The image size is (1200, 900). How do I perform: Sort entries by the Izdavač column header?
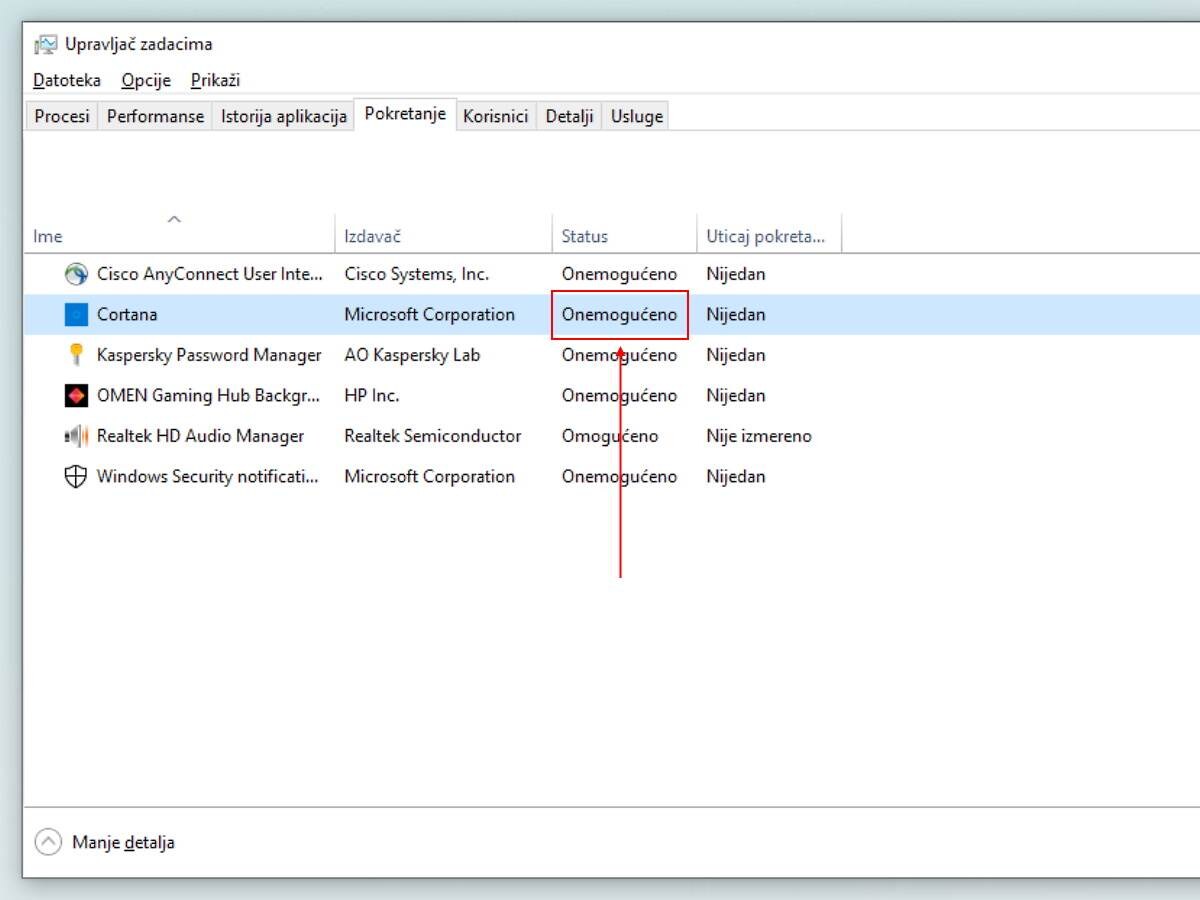tap(372, 236)
